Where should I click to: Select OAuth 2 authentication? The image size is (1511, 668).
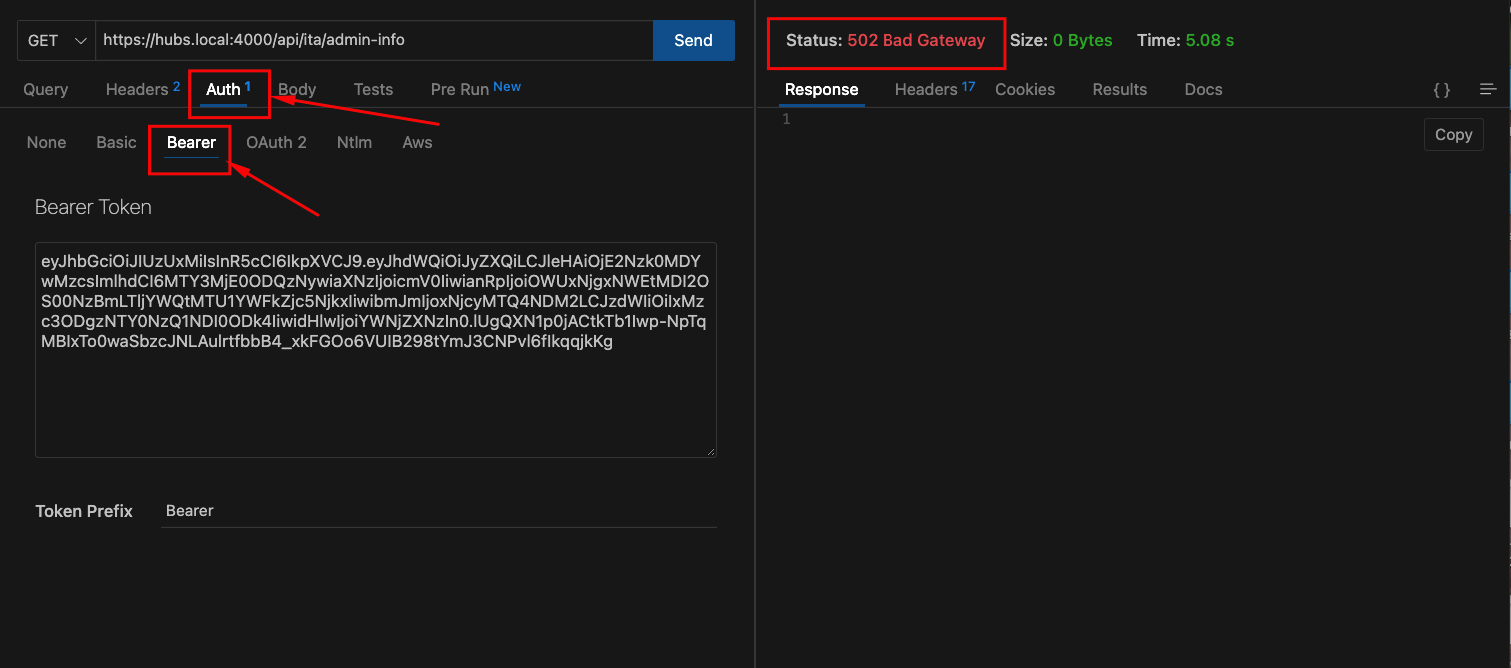(x=276, y=142)
